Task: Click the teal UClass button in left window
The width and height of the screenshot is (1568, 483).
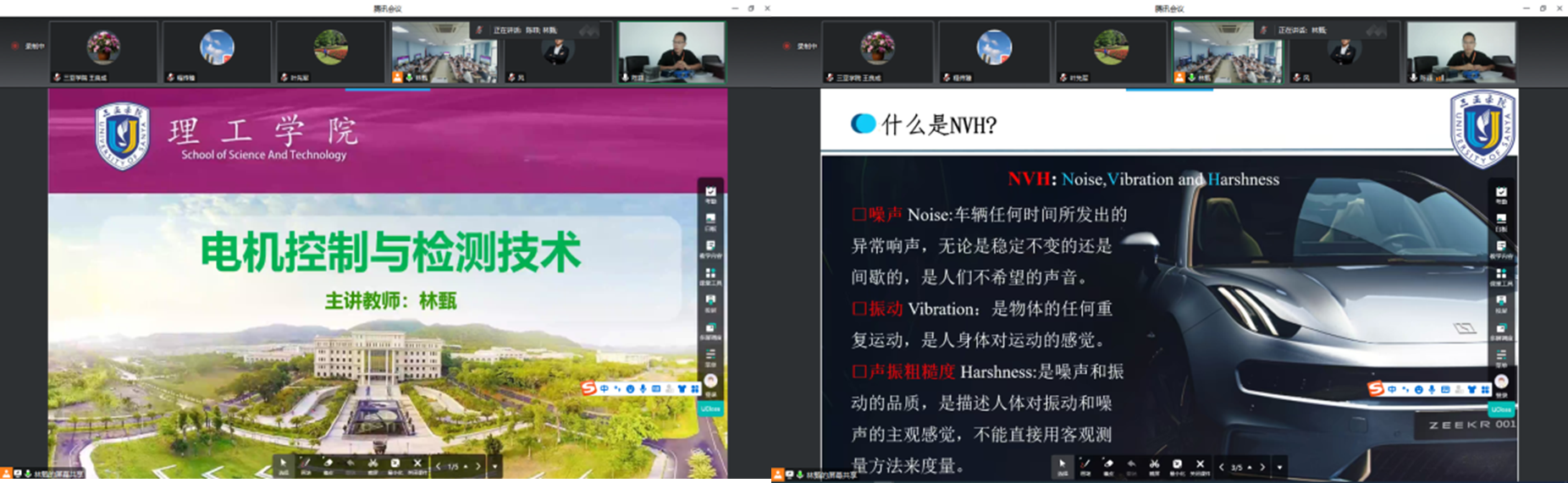Action: tap(710, 409)
